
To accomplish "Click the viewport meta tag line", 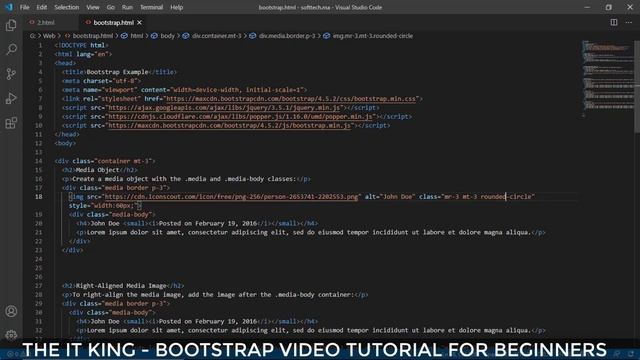I will click(x=184, y=90).
